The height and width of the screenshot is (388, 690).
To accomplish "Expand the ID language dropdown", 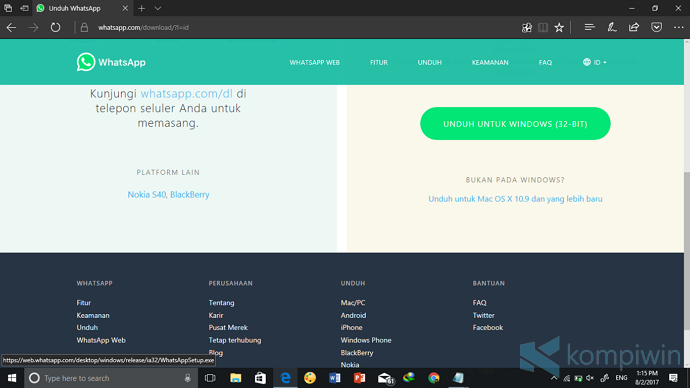I will point(595,62).
